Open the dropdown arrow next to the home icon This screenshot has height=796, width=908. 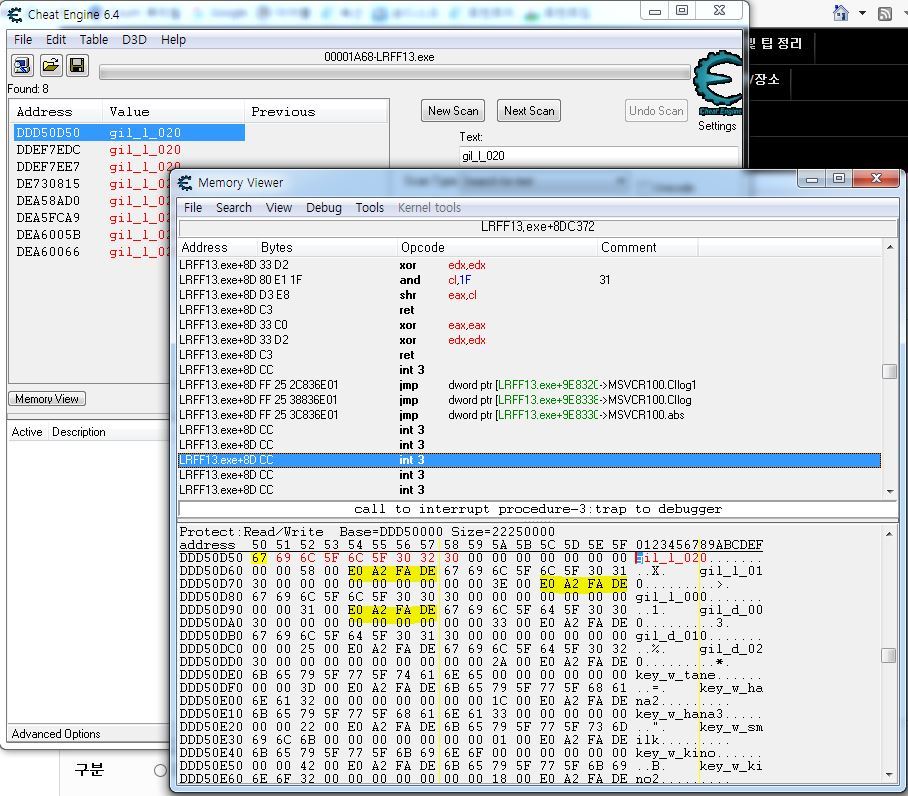coord(862,13)
